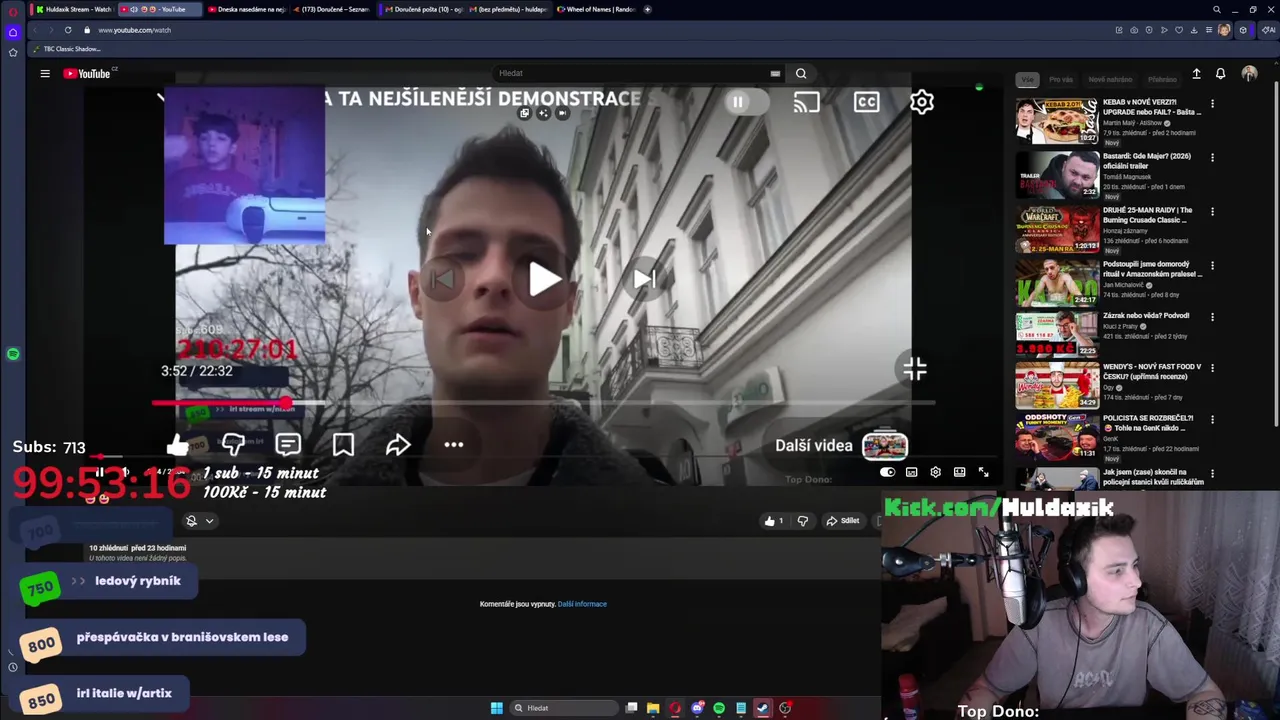Skip to the next video
Screen dimensions: 1280x720
click(x=645, y=280)
